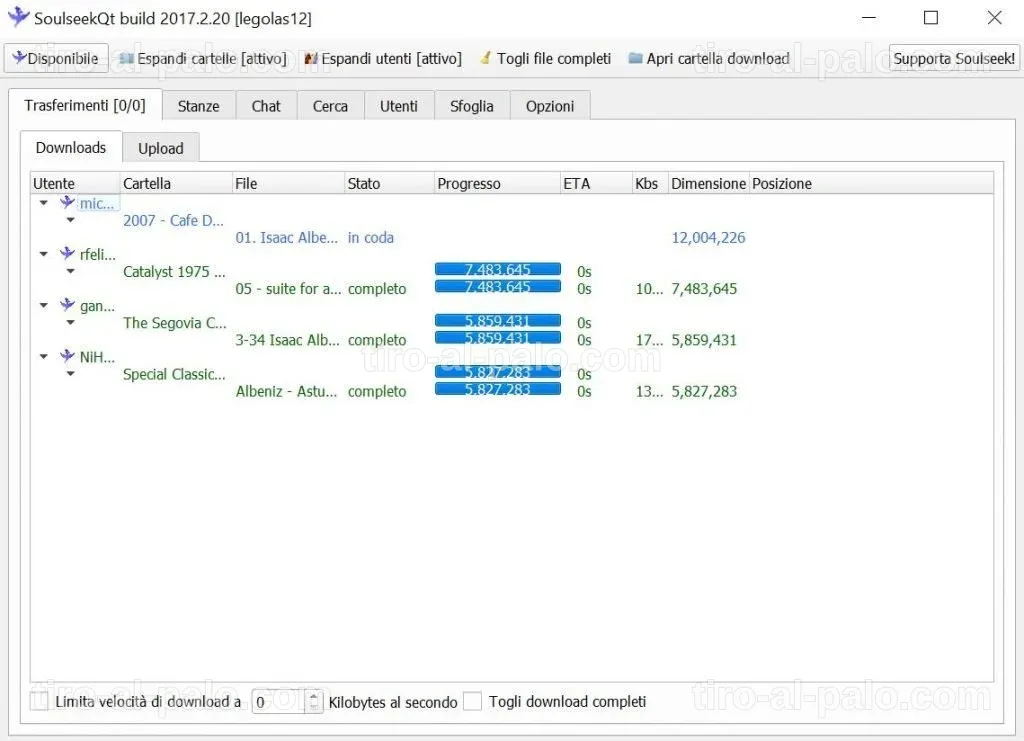Click Togli file completi button
This screenshot has height=741, width=1024.
click(546, 59)
